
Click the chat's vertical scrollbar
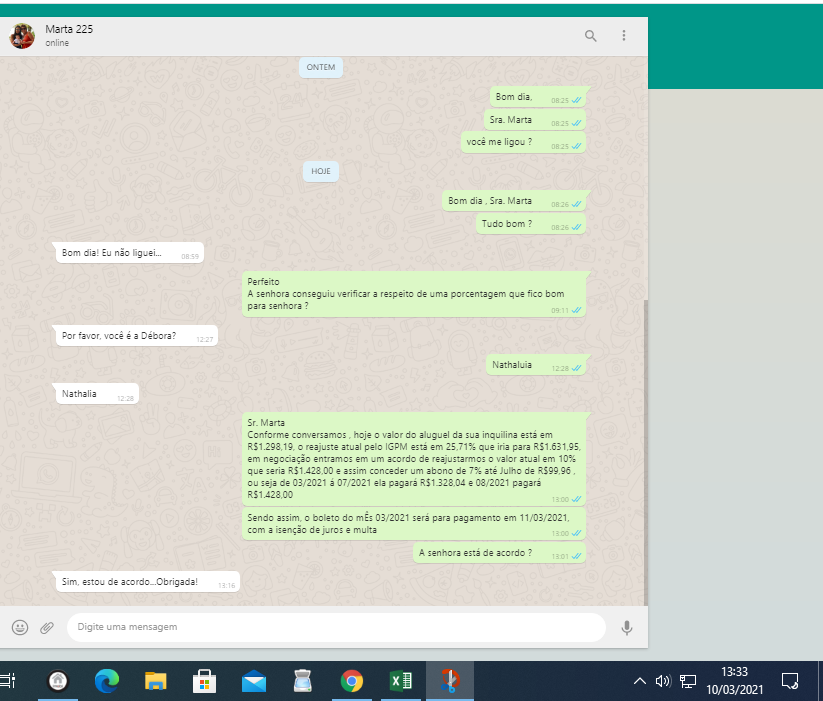tap(645, 450)
